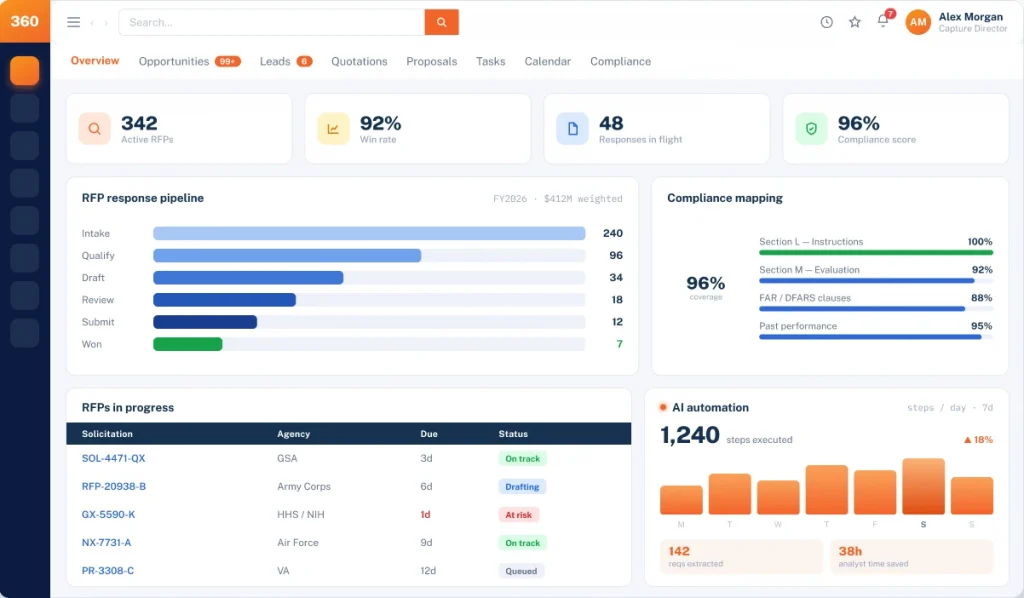The width and height of the screenshot is (1024, 598).
Task: Click the 1,240 steps executed figure
Action: pos(690,435)
